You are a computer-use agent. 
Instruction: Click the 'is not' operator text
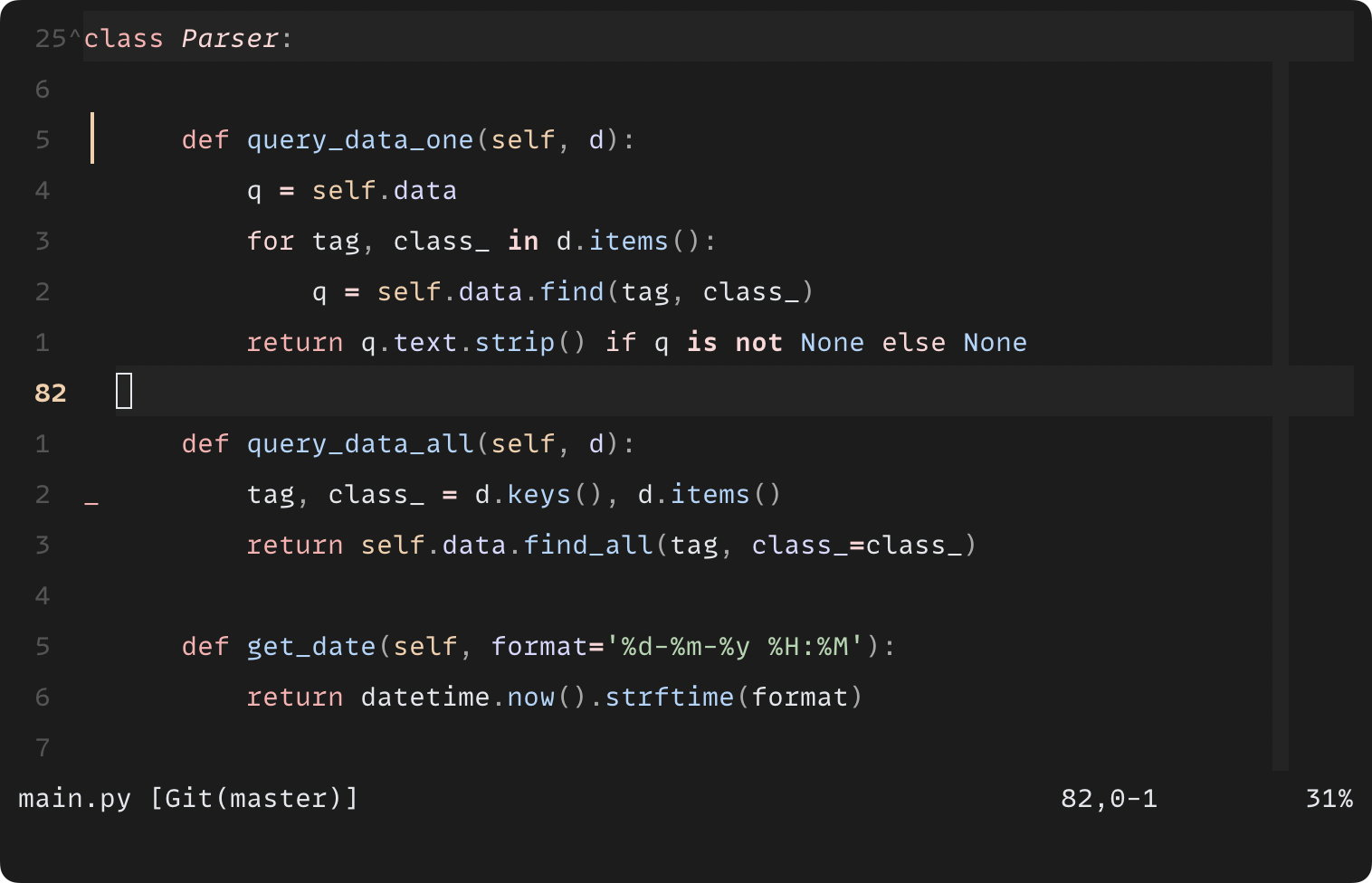pos(734,342)
